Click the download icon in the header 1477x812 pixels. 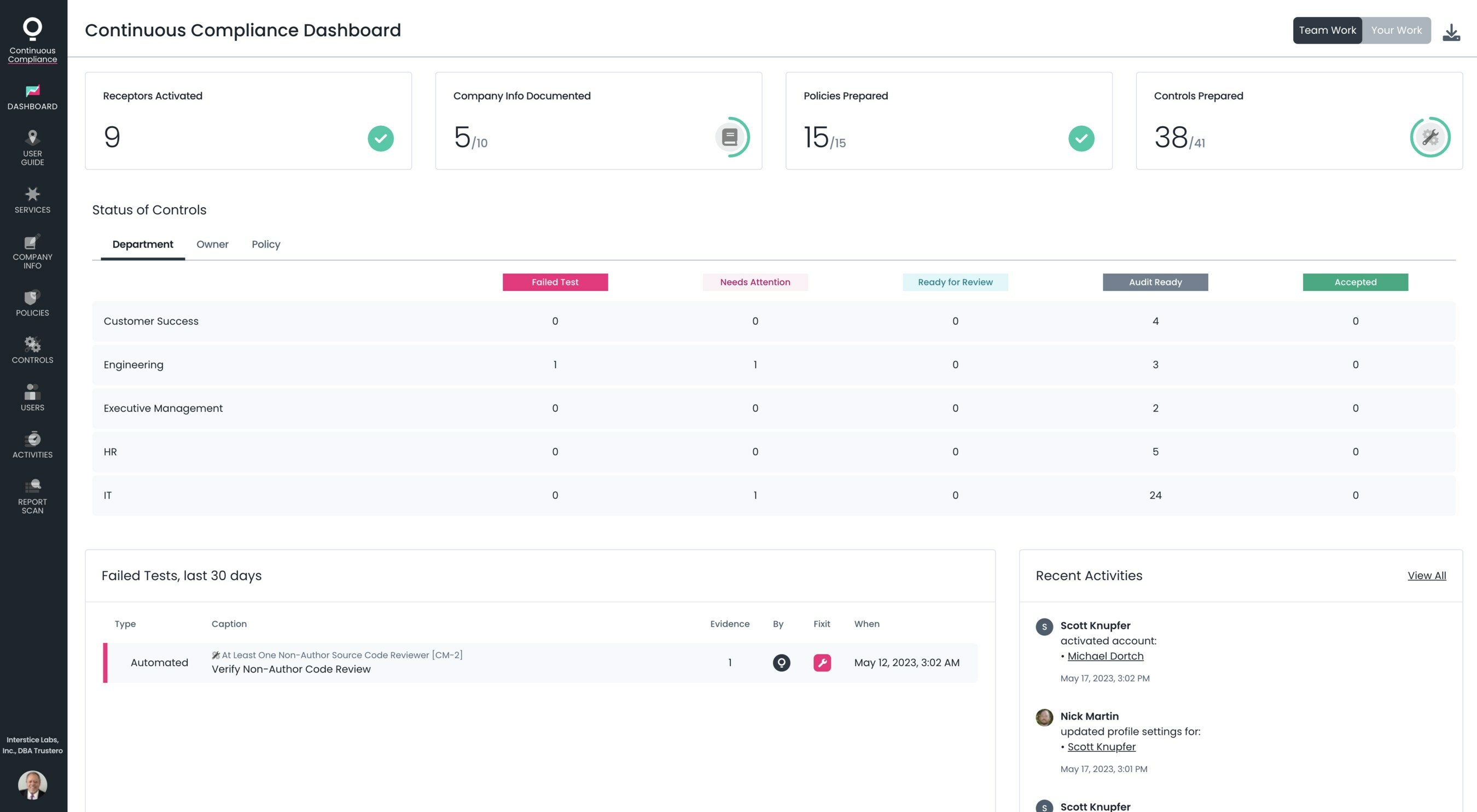1451,32
